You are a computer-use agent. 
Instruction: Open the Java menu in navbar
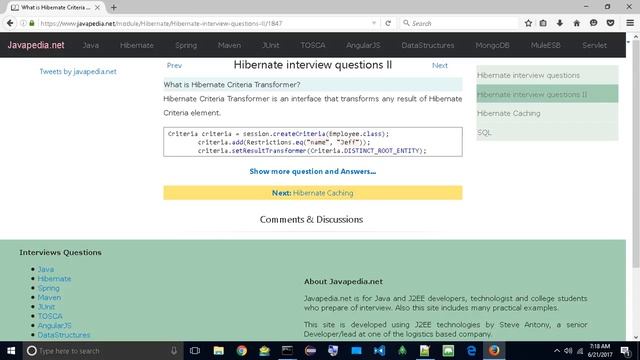[91, 45]
